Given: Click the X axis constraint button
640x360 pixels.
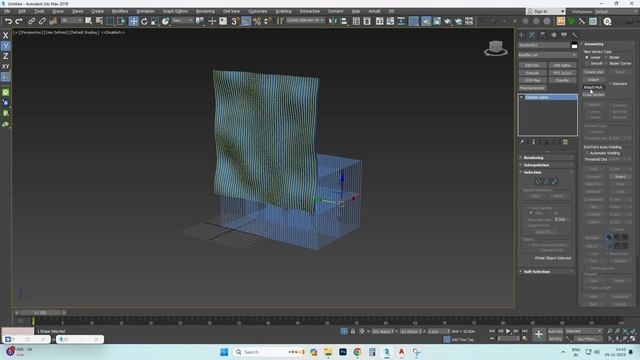Looking at the screenshot, I should (x=5, y=36).
